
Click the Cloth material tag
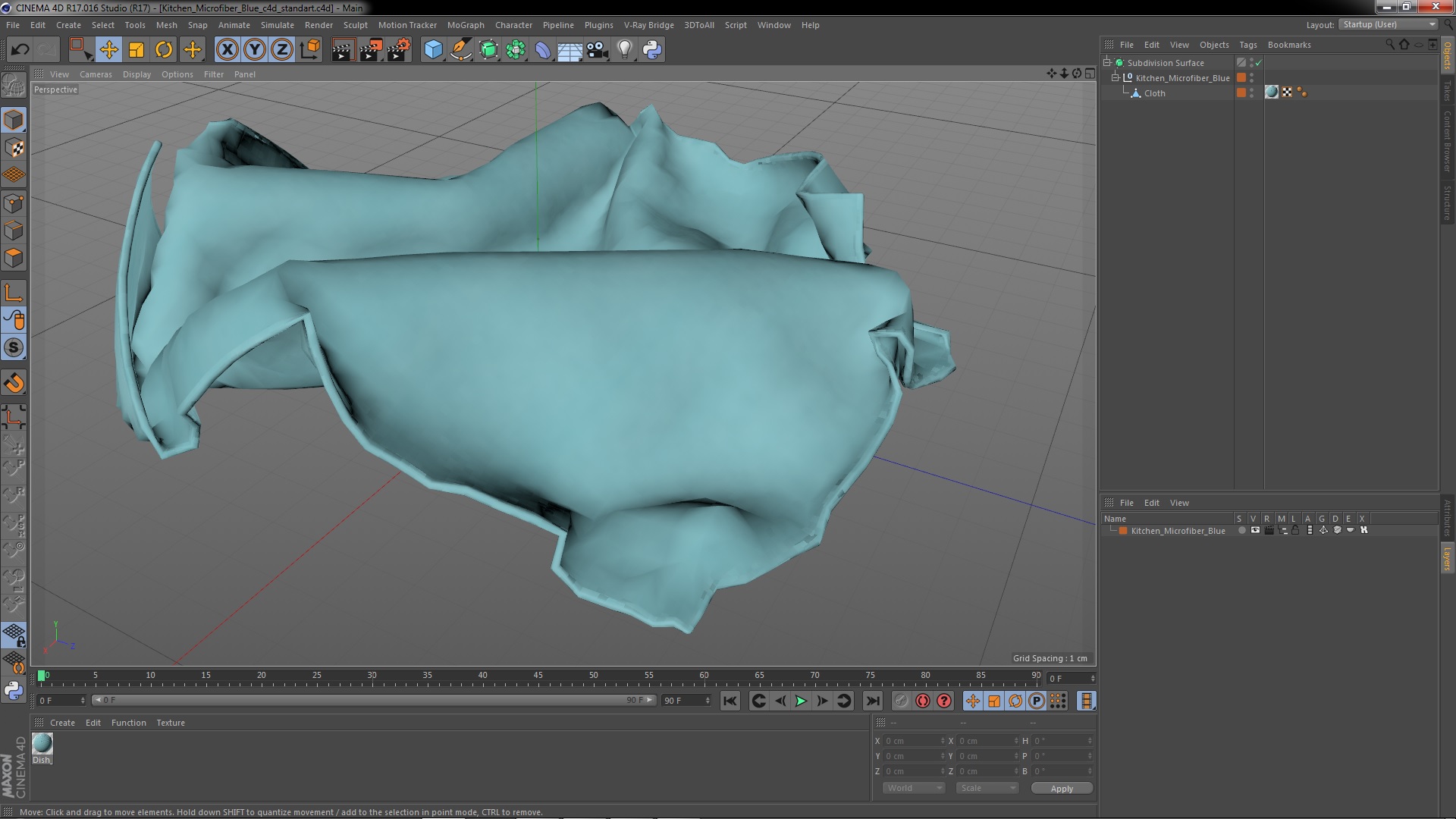(1272, 93)
